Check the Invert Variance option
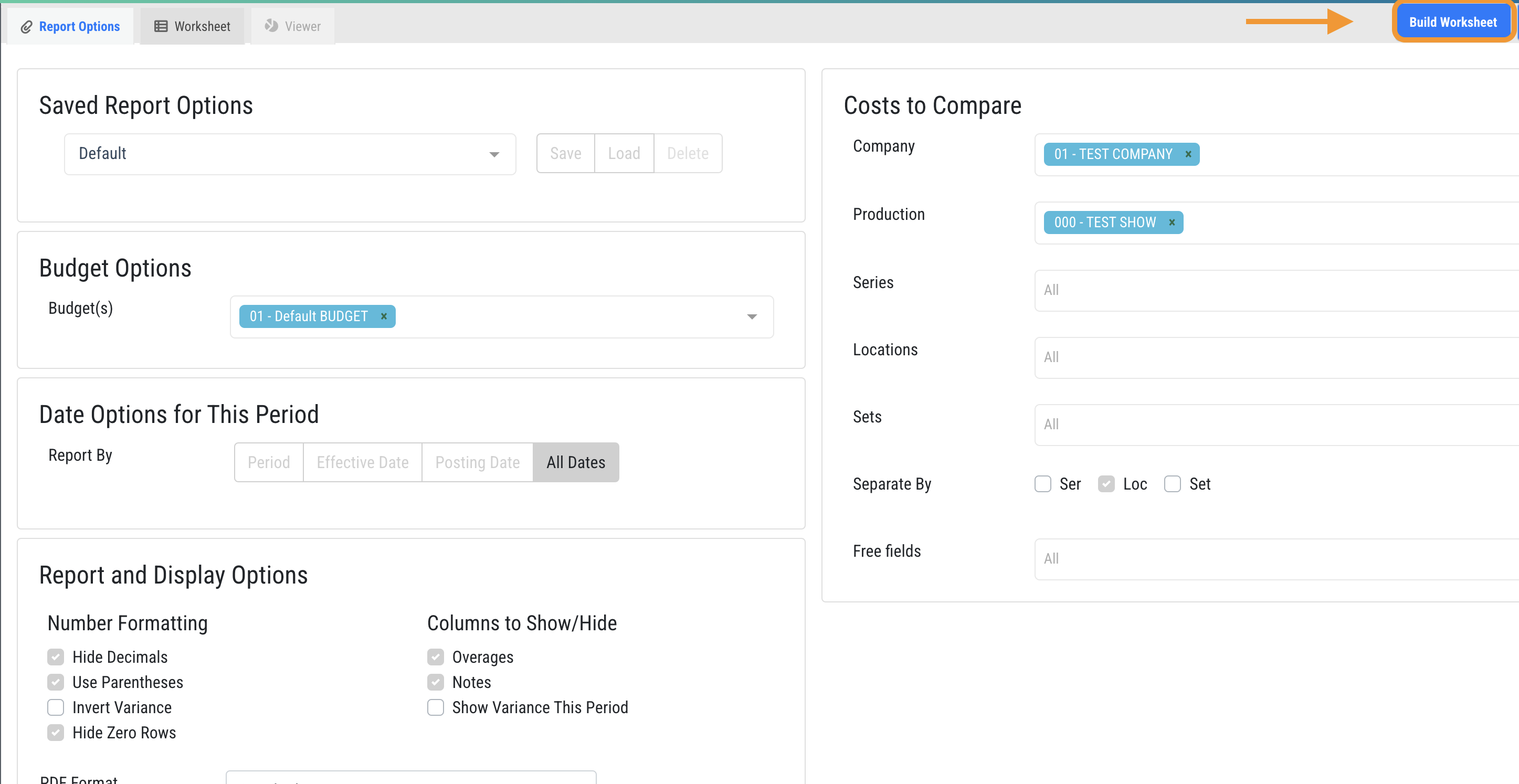 (56, 707)
